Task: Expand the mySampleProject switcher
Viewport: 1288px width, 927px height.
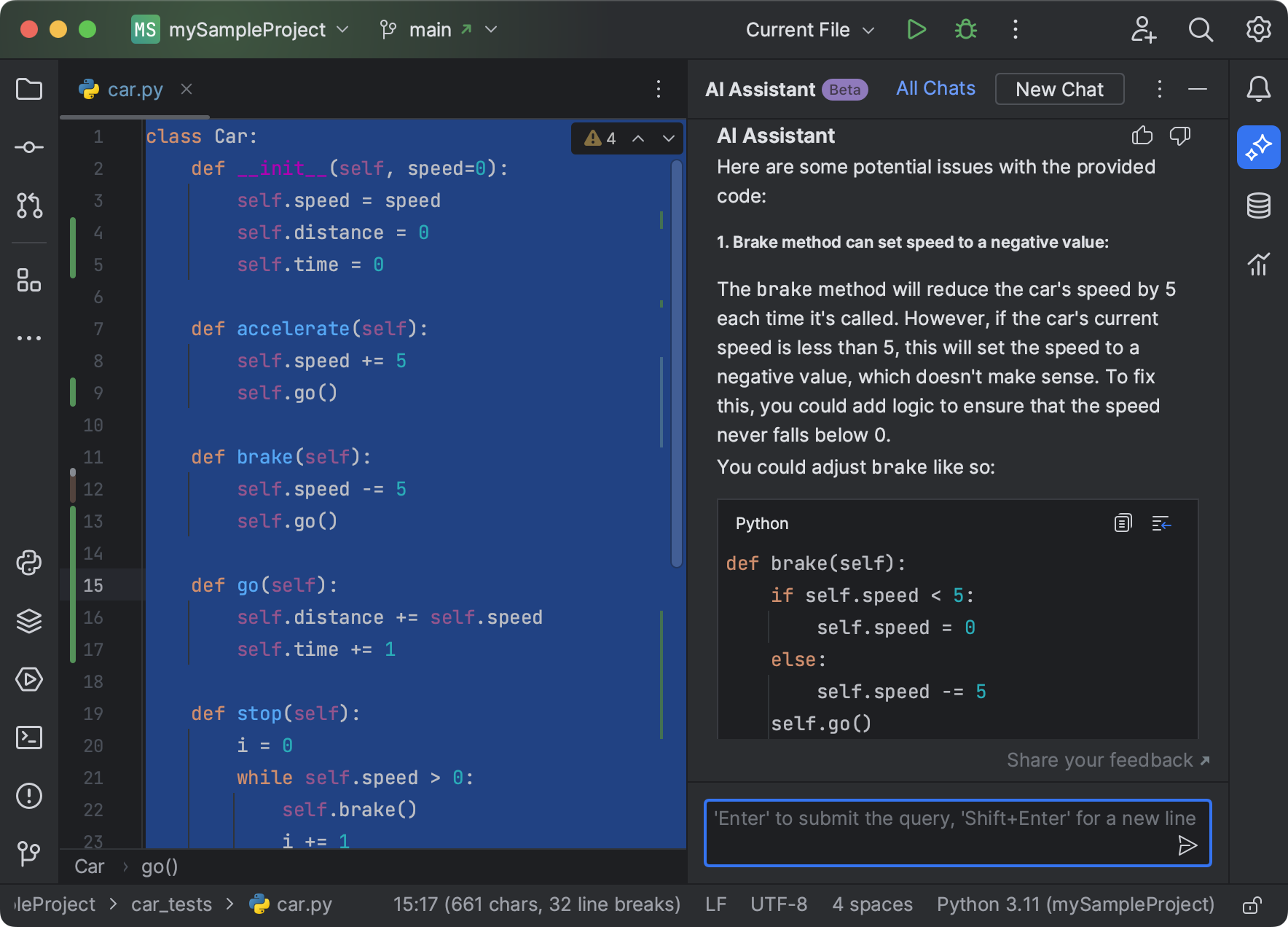Action: [342, 30]
